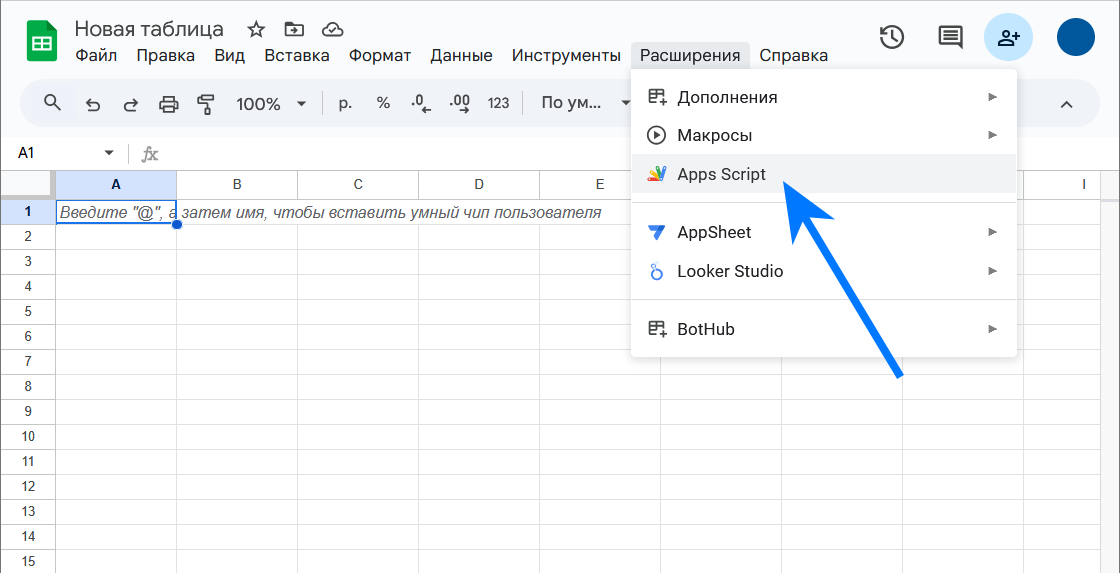This screenshot has height=573, width=1120.
Task: Select column C header
Action: (358, 184)
